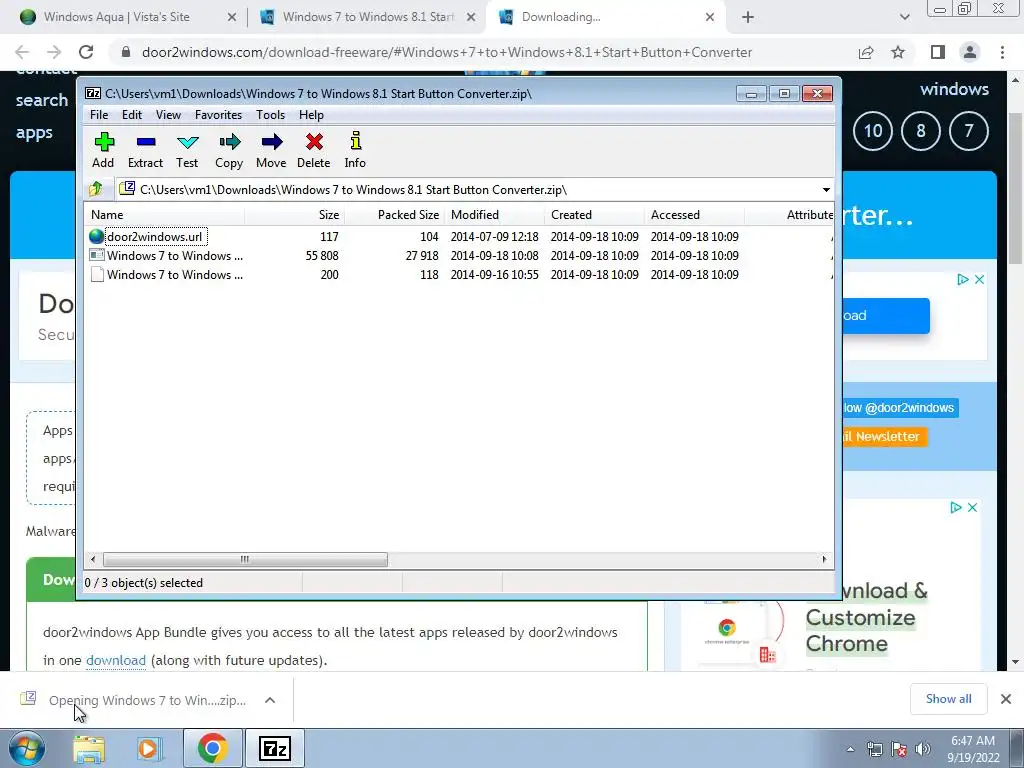The width and height of the screenshot is (1024, 768).
Task: Click the right scroll arrow of file list
Action: 824,560
